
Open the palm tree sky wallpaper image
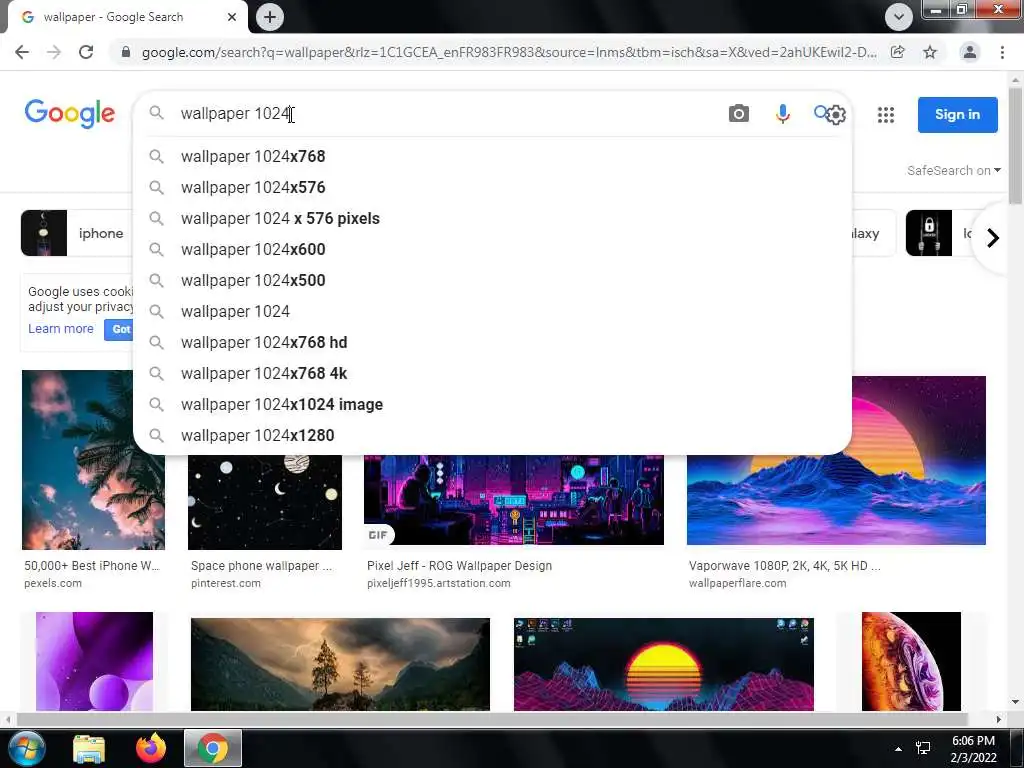[x=93, y=460]
